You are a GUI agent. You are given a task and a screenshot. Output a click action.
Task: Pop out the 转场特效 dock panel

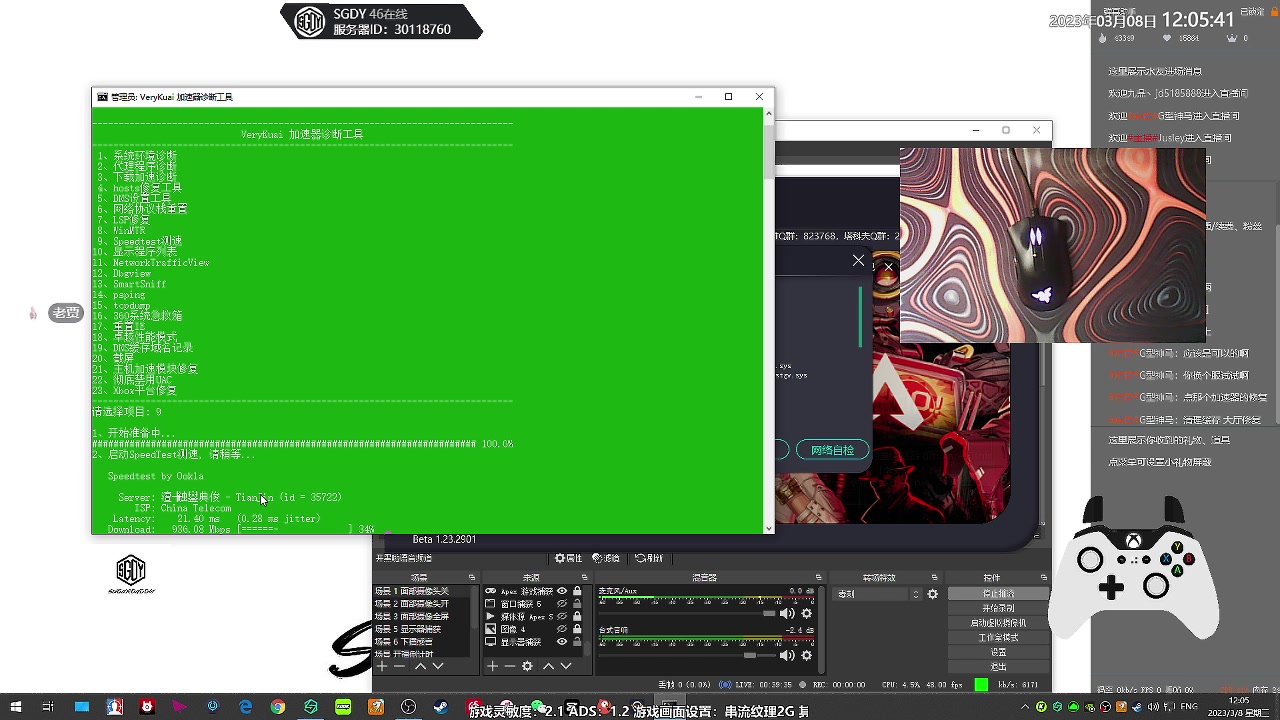pos(934,578)
